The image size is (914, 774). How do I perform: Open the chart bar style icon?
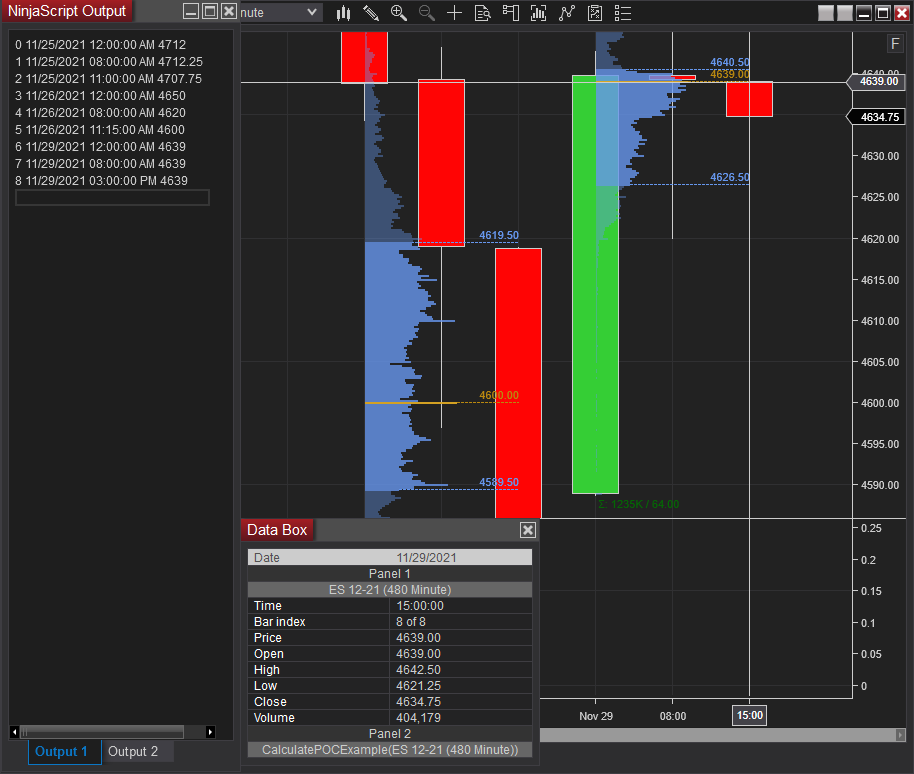click(343, 13)
